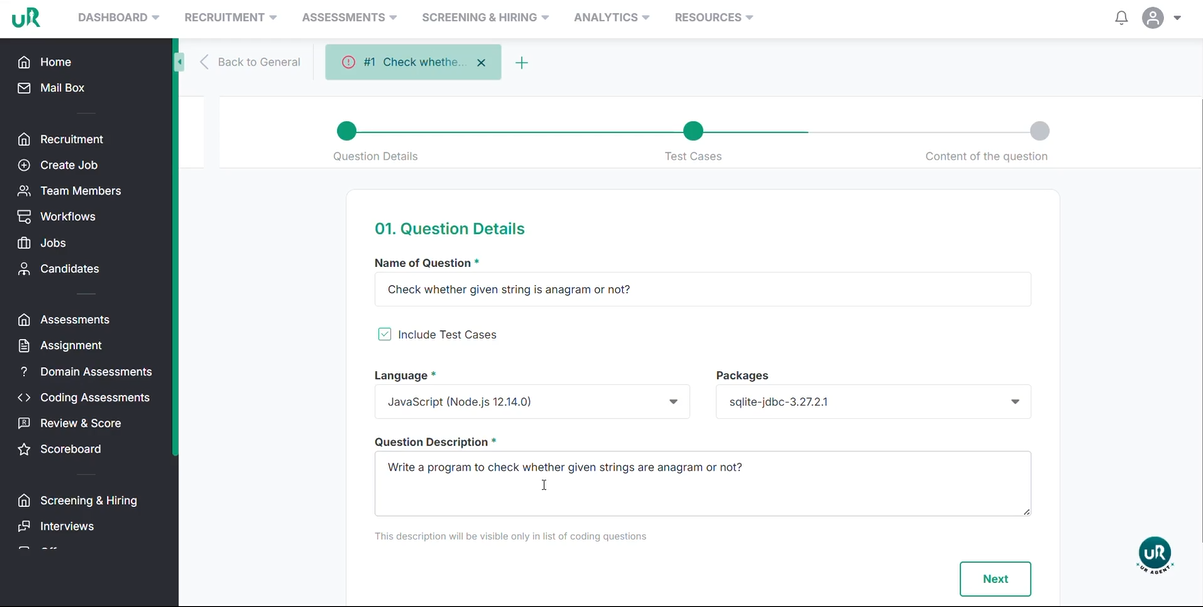The image size is (1203, 607).
Task: Open the UR Agent chat bubble
Action: [x=1154, y=554]
